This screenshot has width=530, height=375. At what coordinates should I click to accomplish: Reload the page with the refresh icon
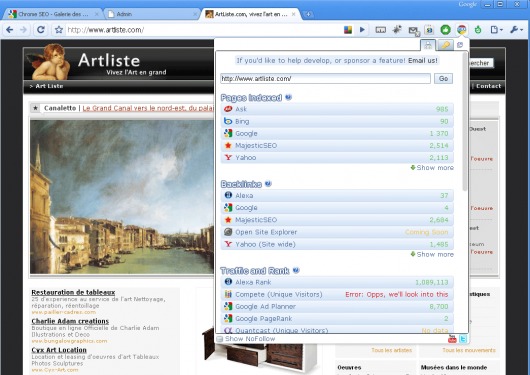pyautogui.click(x=41, y=30)
